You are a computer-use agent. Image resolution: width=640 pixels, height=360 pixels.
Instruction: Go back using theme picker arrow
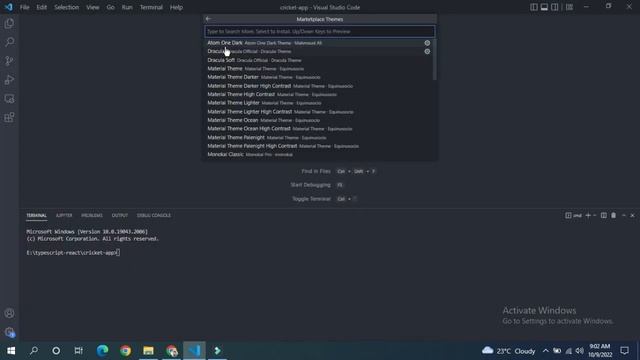tap(208, 19)
